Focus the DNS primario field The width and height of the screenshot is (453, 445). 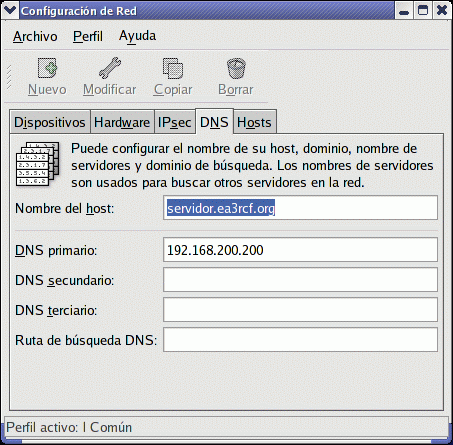[x=300, y=249]
